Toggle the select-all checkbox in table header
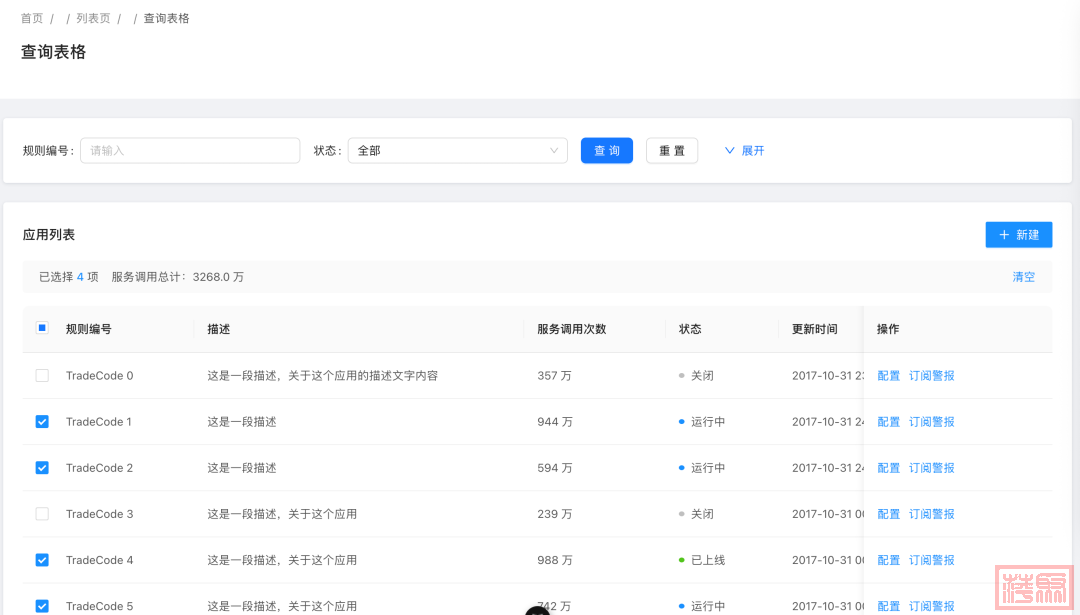This screenshot has width=1080, height=615. tap(42, 328)
